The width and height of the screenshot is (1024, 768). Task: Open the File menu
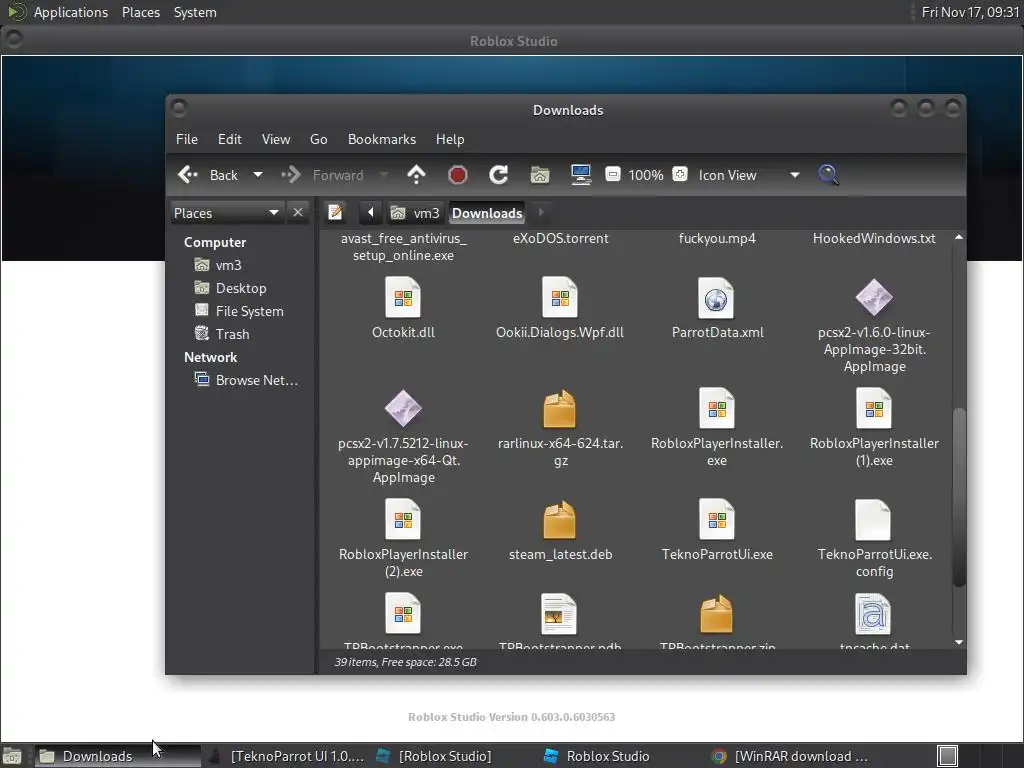click(x=187, y=139)
